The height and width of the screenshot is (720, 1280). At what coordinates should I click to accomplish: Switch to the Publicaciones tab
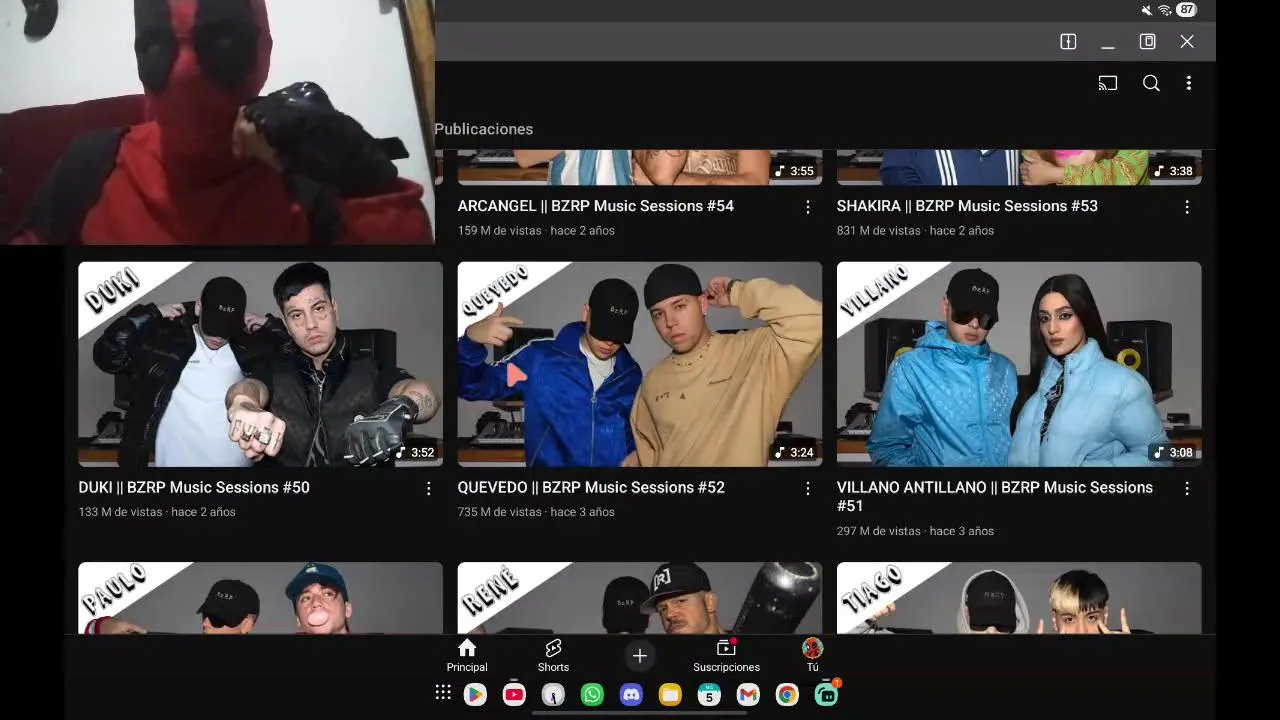(484, 129)
